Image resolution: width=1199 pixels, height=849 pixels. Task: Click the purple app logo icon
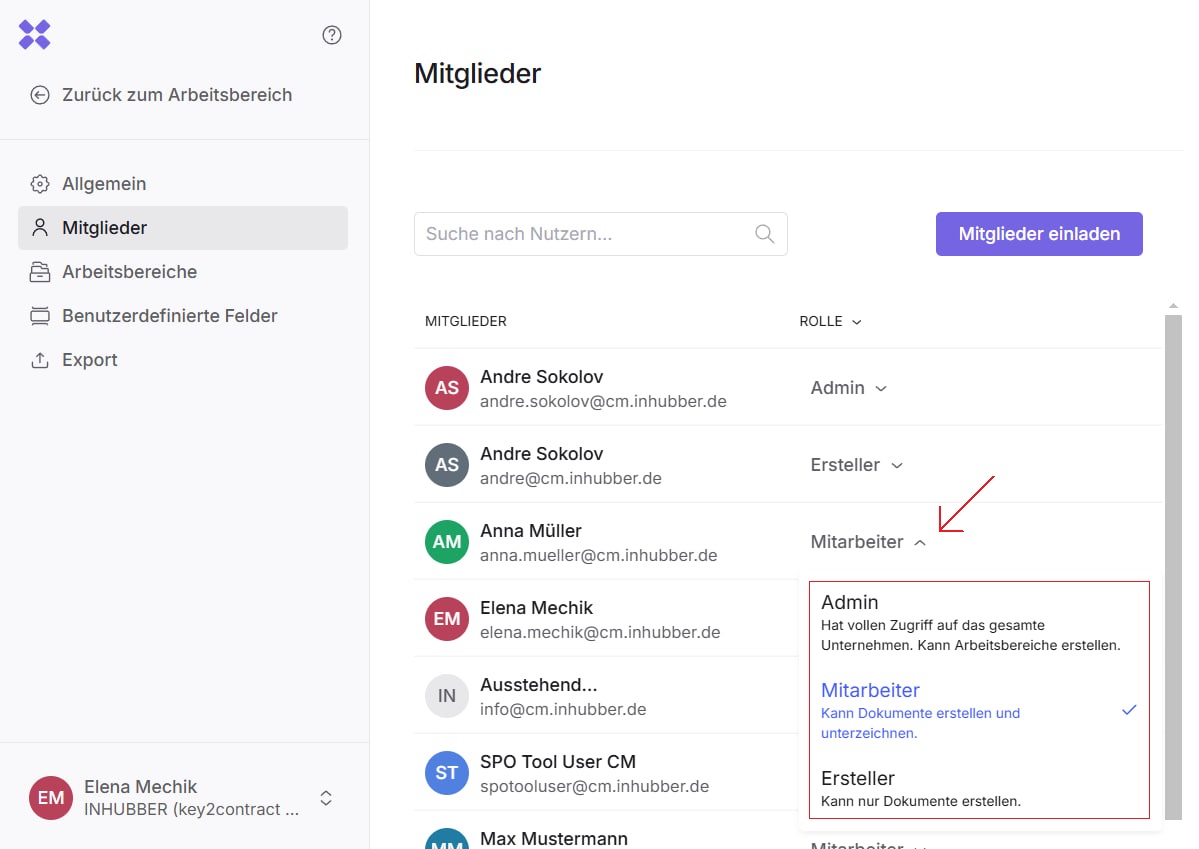coord(35,35)
